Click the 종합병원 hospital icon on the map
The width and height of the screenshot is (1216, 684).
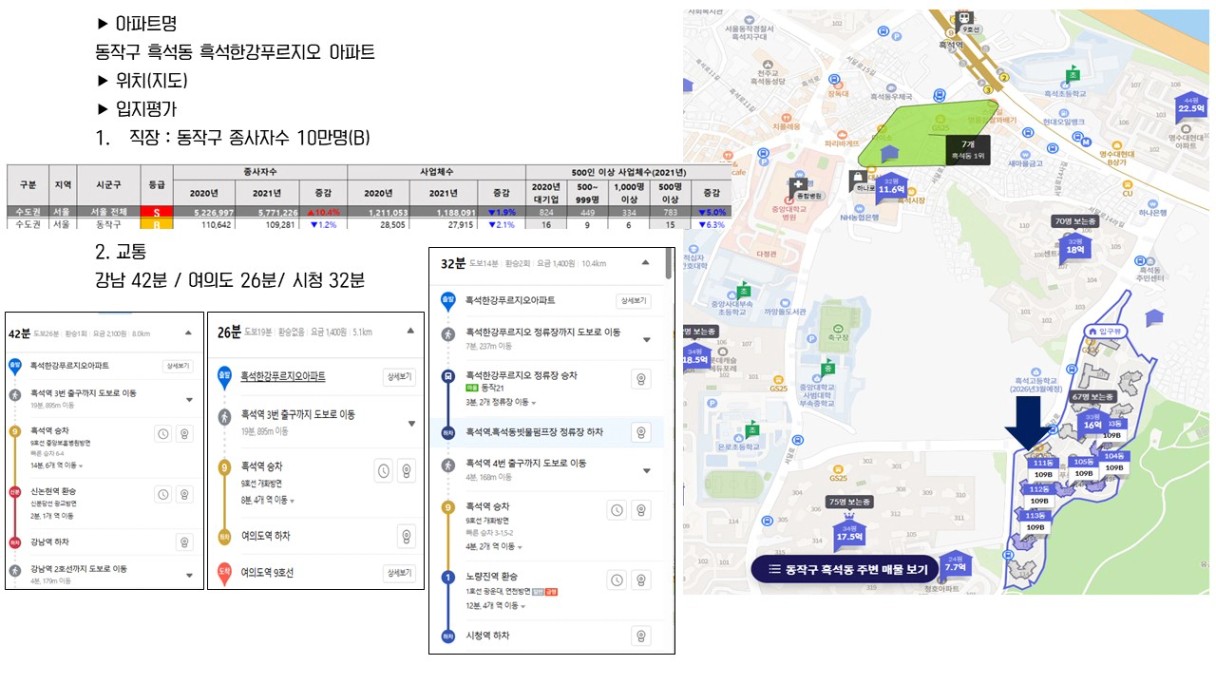[798, 186]
